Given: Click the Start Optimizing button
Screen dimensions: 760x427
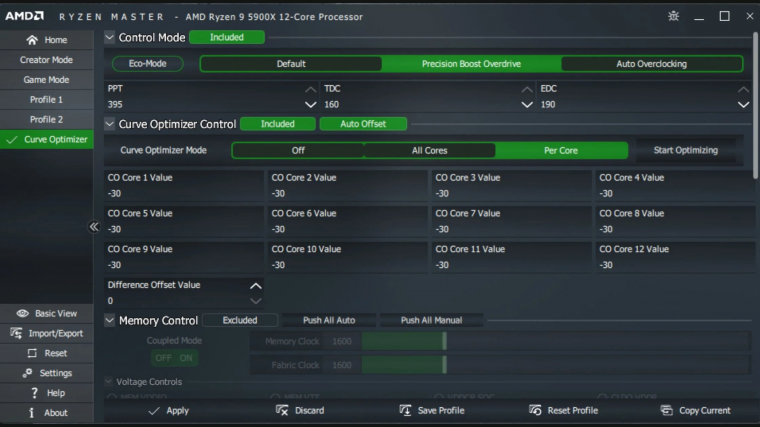Looking at the screenshot, I should (685, 150).
